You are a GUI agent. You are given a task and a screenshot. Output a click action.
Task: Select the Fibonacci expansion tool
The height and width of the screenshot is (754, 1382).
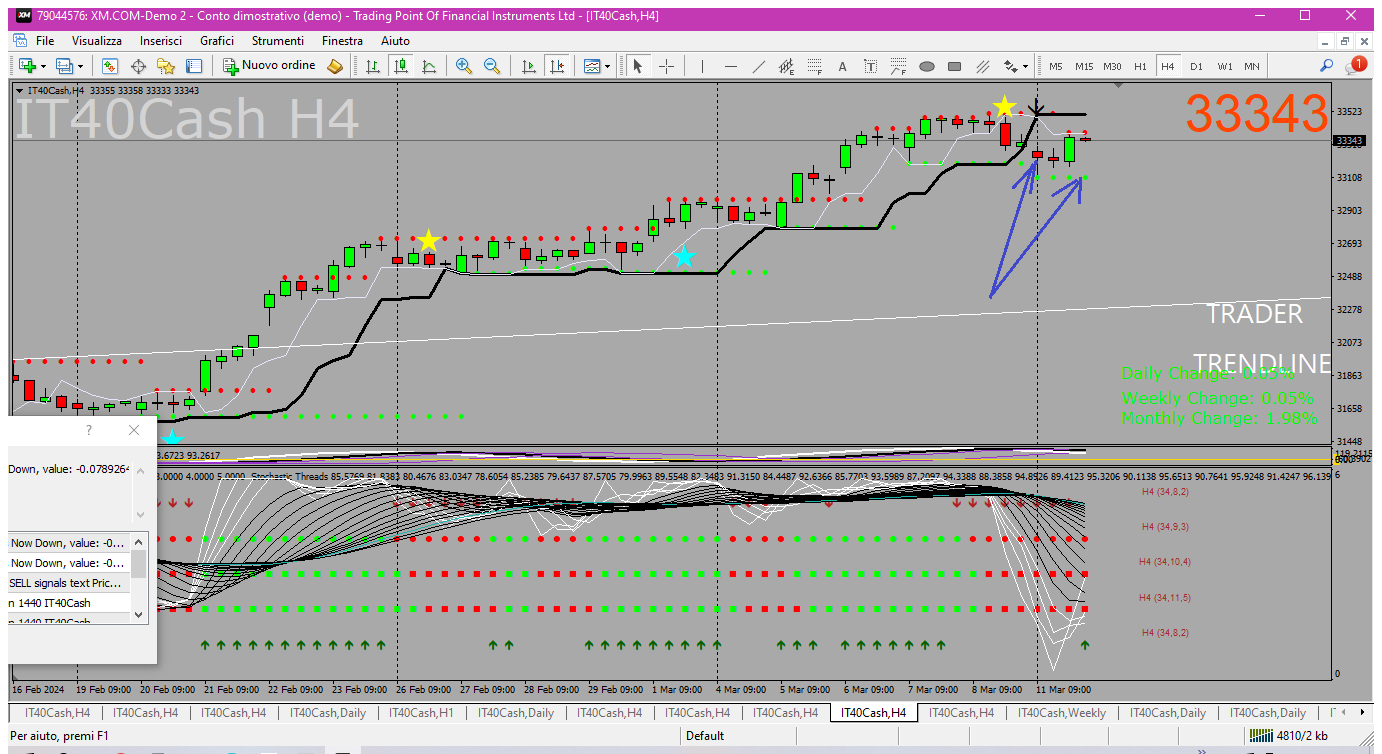pos(898,66)
